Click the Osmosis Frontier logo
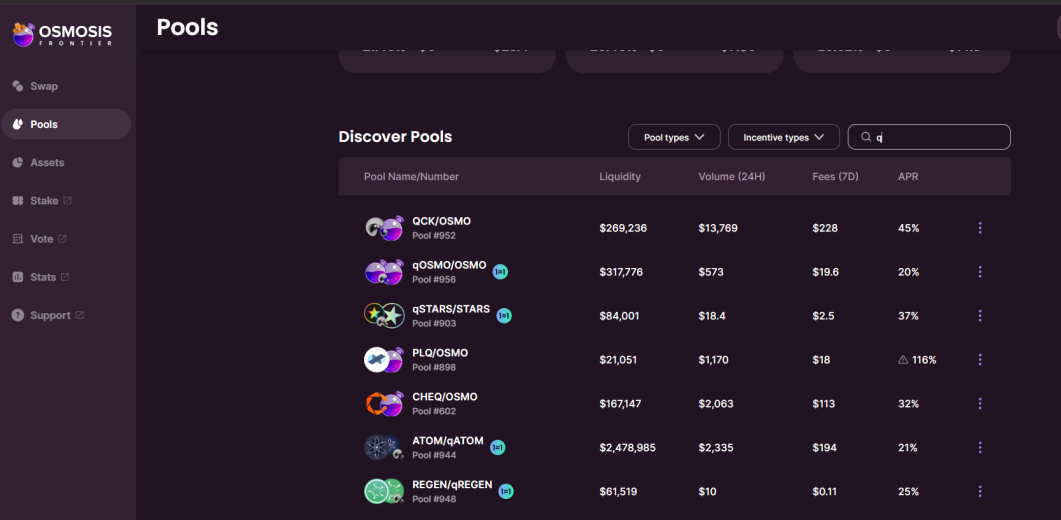Viewport: 1061px width, 520px height. 63,33
